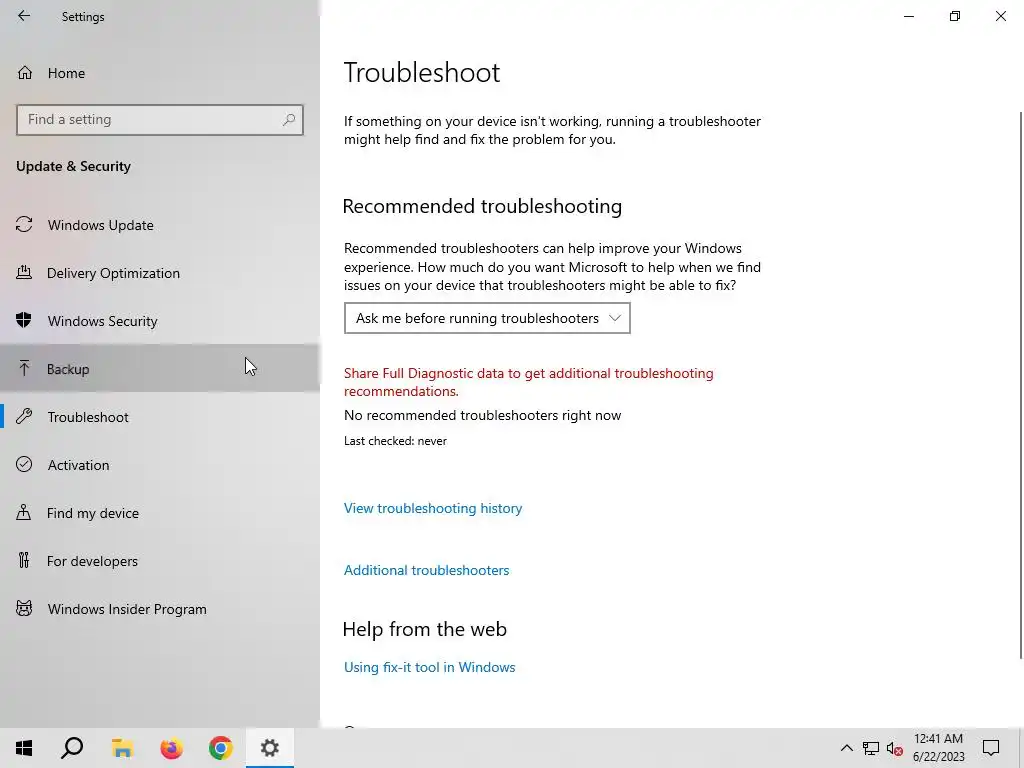1024x768 pixels.
Task: Launch Google Chrome from the taskbar
Action: (221, 748)
